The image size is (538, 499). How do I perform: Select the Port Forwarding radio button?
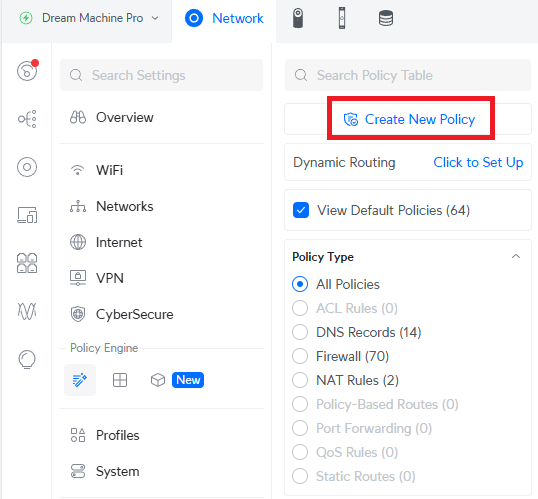click(x=300, y=428)
